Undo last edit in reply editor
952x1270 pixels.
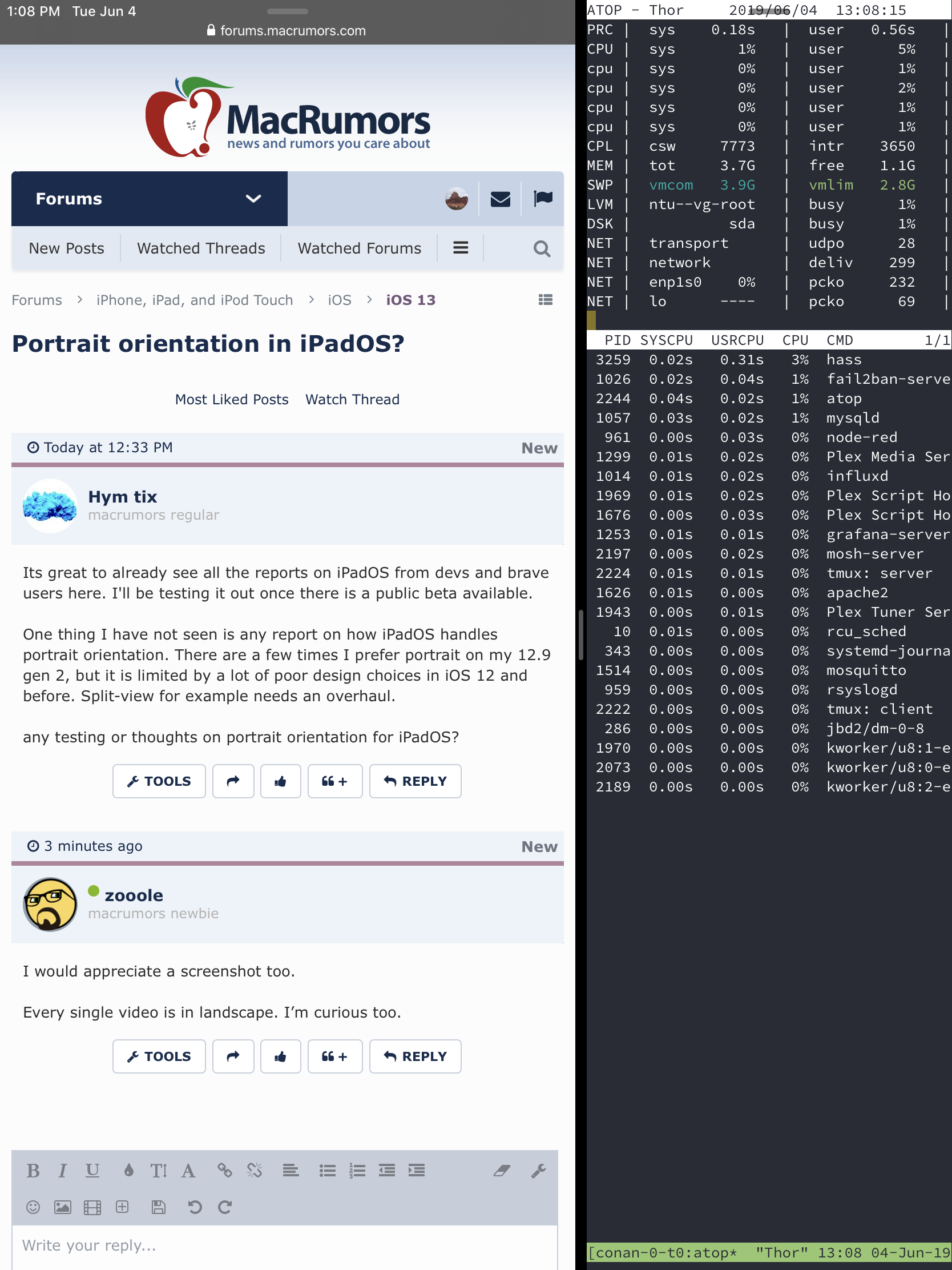pos(195,1207)
